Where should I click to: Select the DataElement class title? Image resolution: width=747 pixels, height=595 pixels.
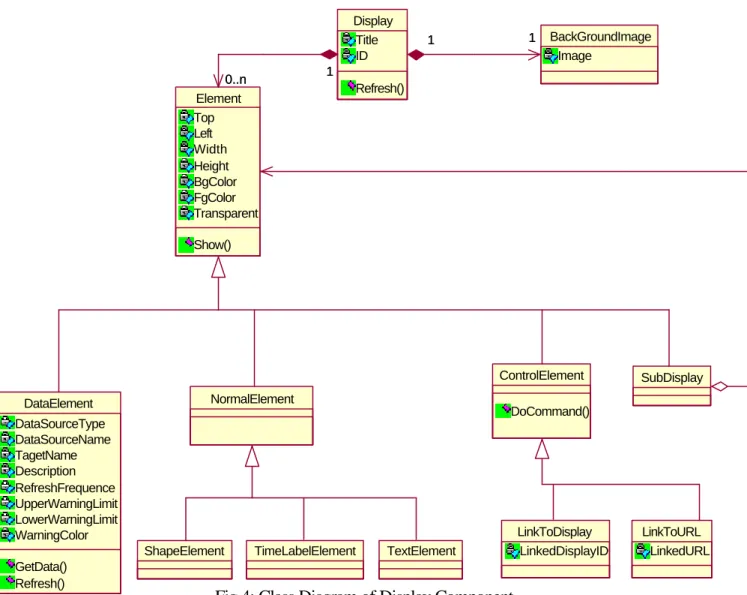coord(58,403)
